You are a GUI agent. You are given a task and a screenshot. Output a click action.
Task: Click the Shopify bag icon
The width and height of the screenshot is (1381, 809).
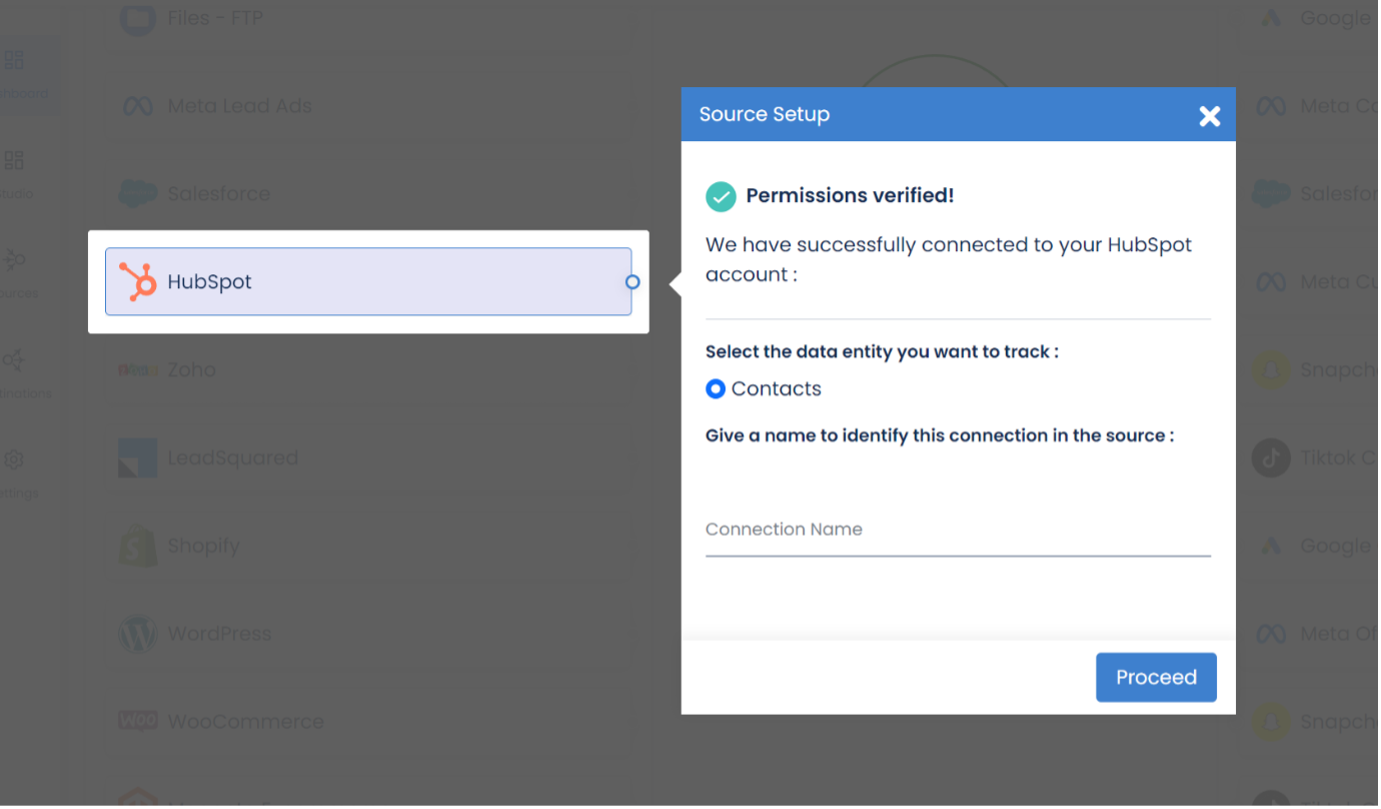(138, 546)
